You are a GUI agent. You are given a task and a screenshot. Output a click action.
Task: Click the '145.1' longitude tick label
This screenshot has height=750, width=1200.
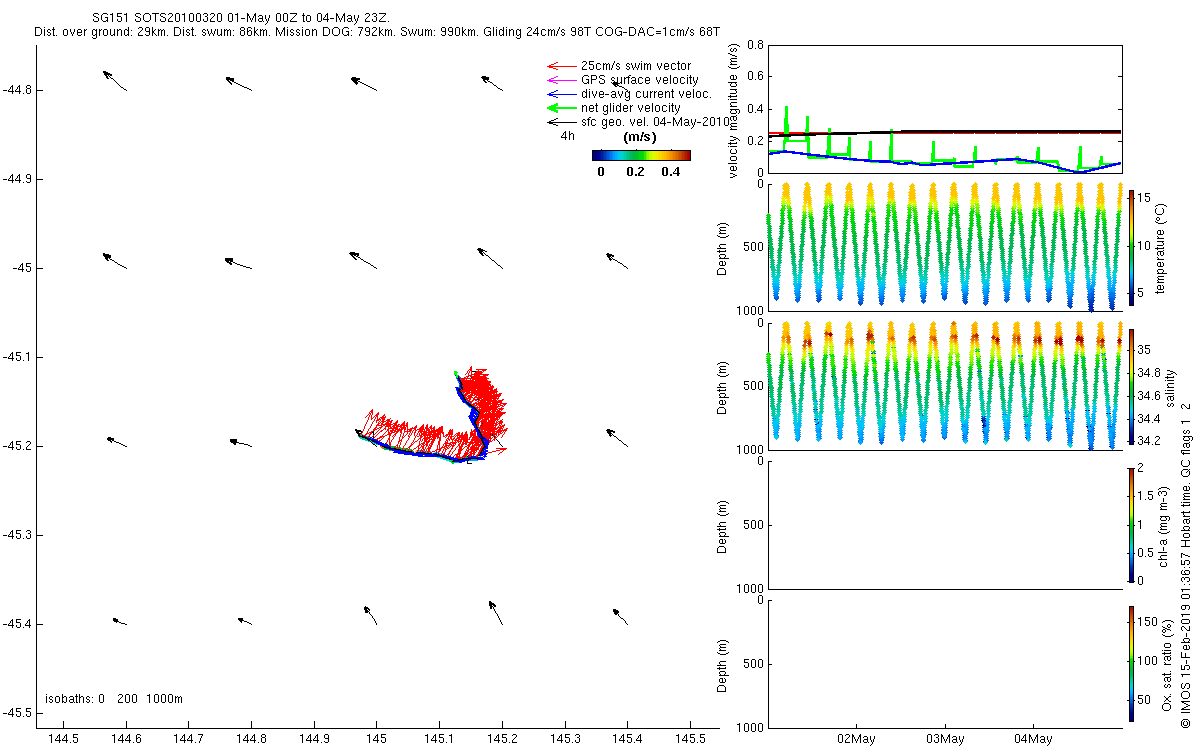point(439,738)
